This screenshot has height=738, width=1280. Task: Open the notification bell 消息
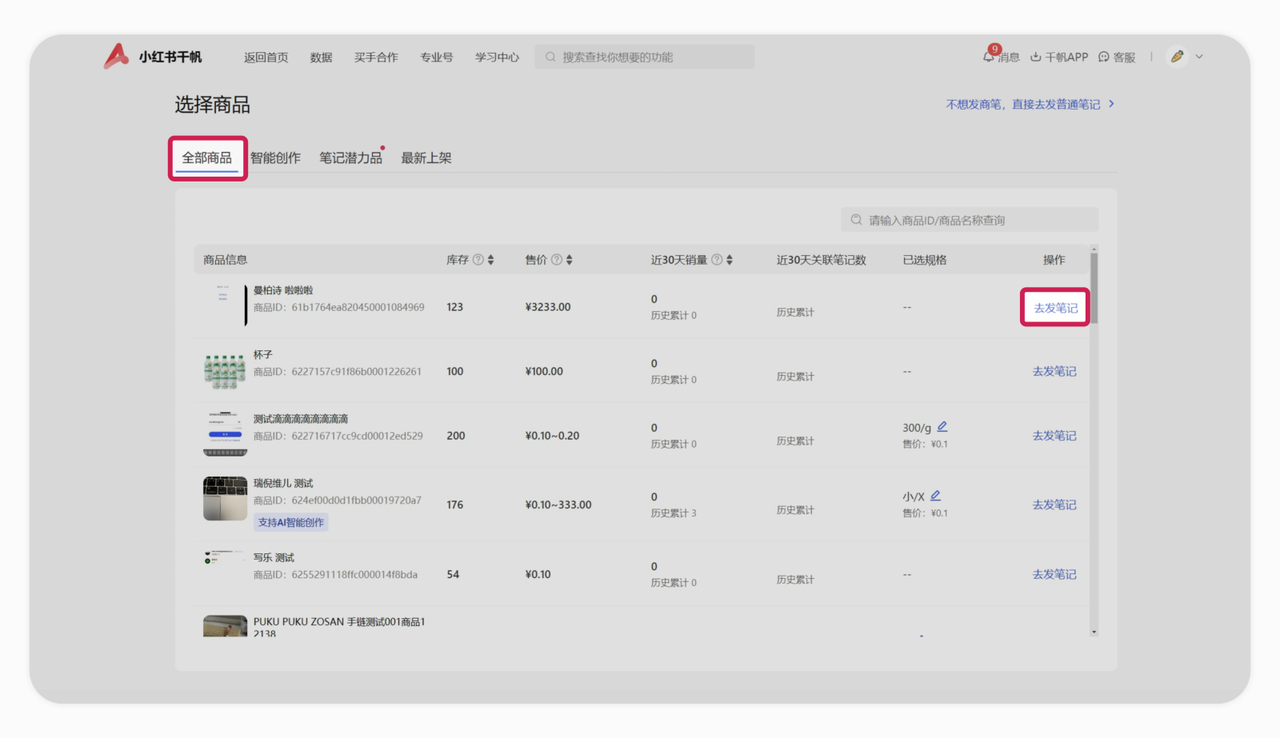(989, 57)
